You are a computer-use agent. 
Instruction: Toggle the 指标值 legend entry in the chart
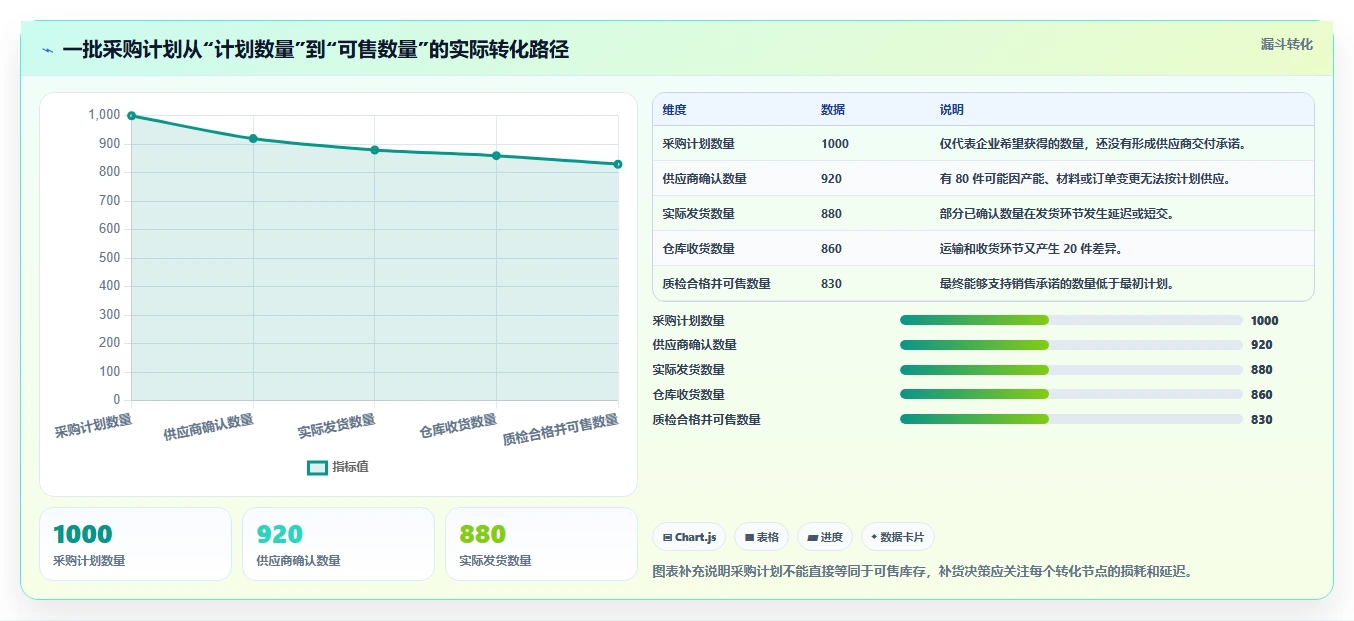tap(338, 467)
